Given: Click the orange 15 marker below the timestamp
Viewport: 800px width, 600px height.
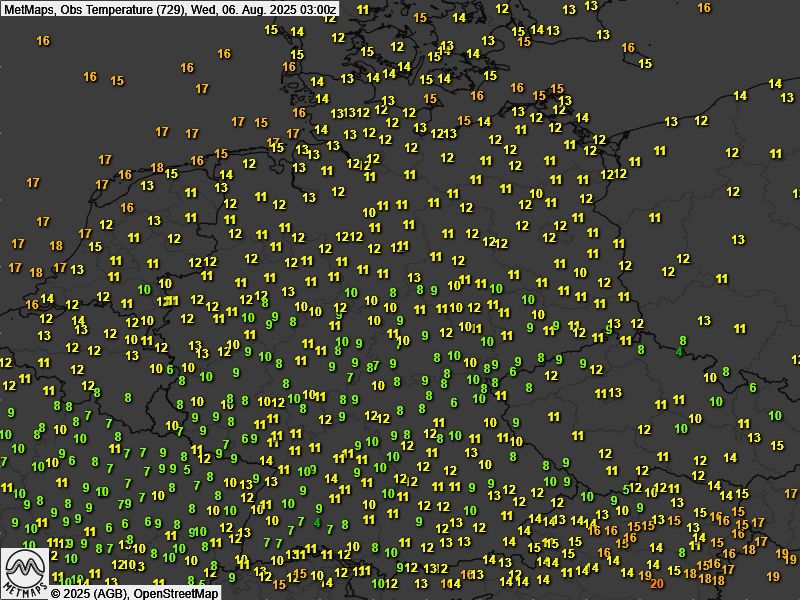Looking at the screenshot, I should 420,18.
